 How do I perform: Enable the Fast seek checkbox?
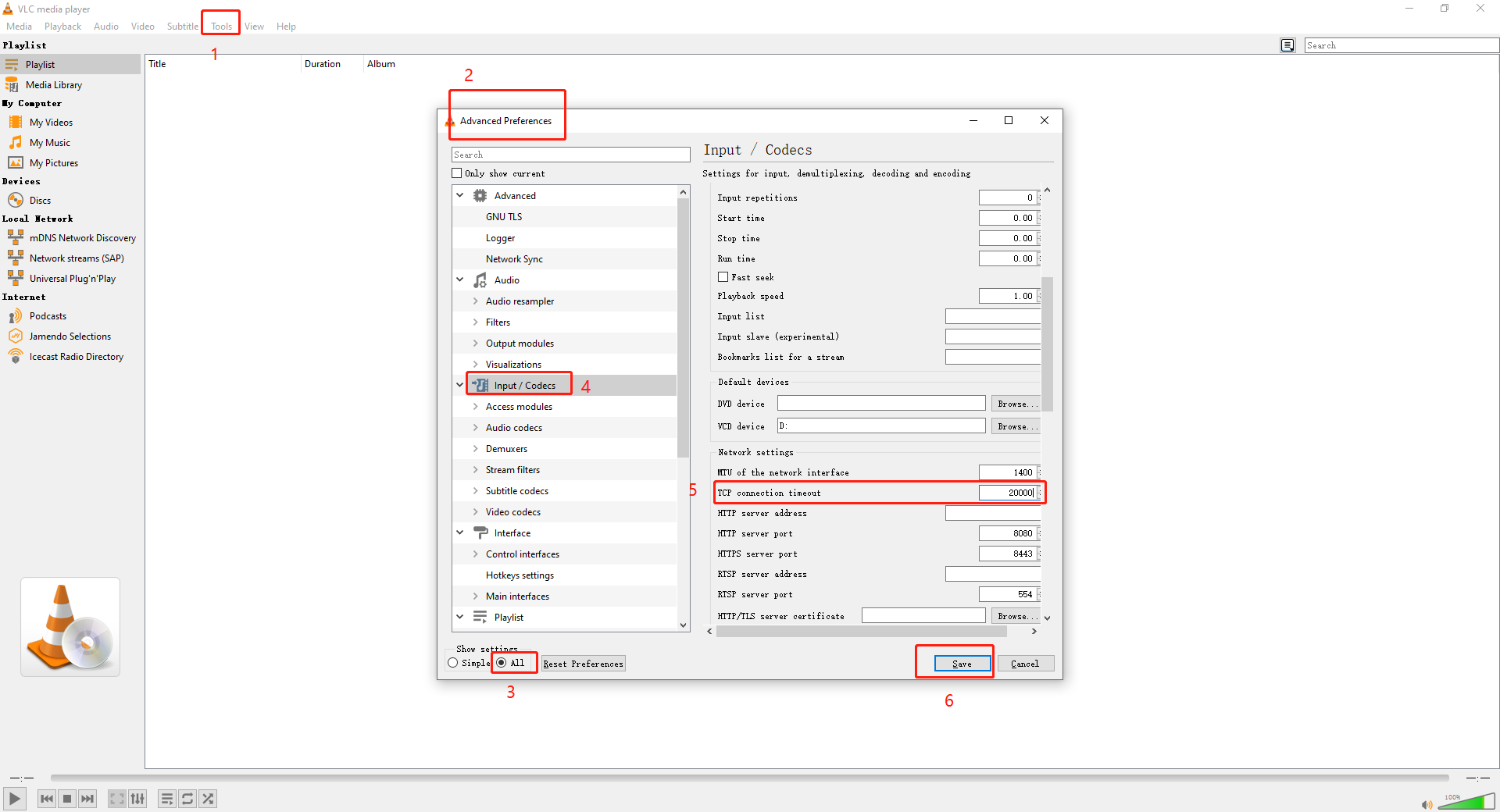pos(723,277)
